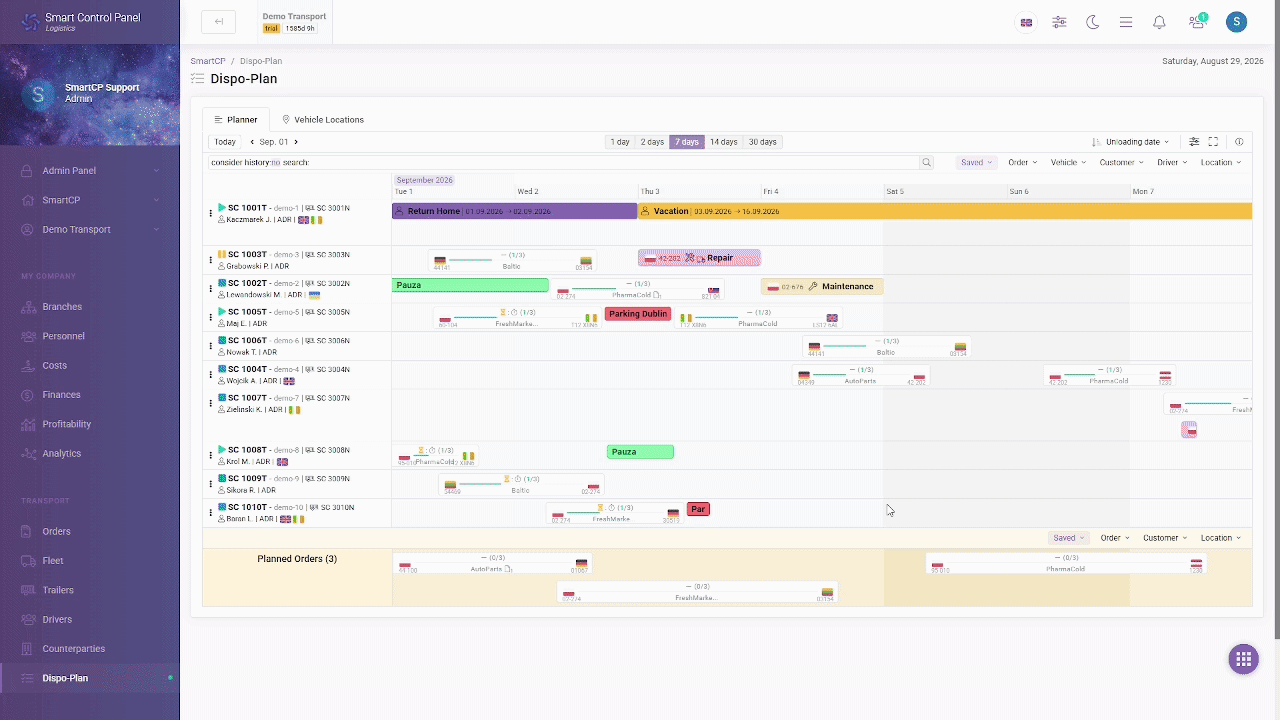This screenshot has height=720, width=1280.
Task: Click the search magnifier icon
Action: click(927, 162)
